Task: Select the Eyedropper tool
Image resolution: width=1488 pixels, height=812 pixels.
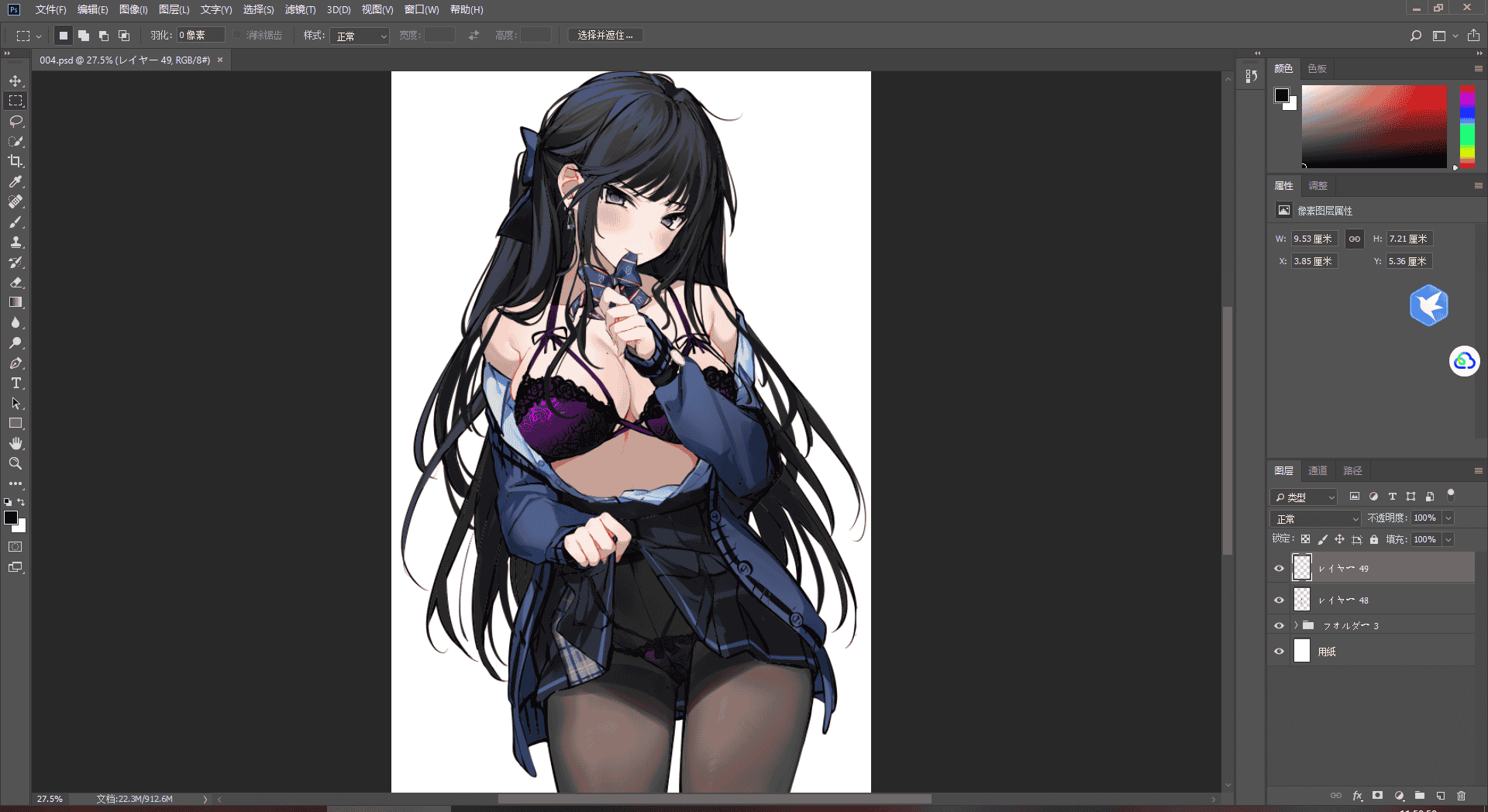Action: (x=15, y=181)
